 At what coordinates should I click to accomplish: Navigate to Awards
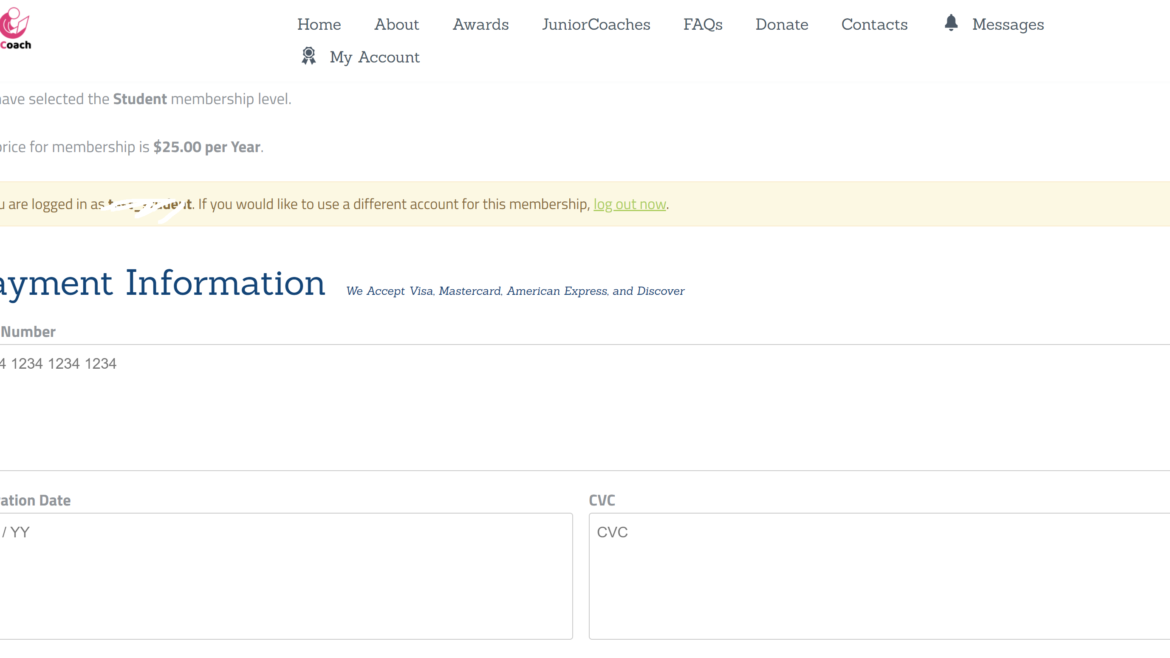480,24
